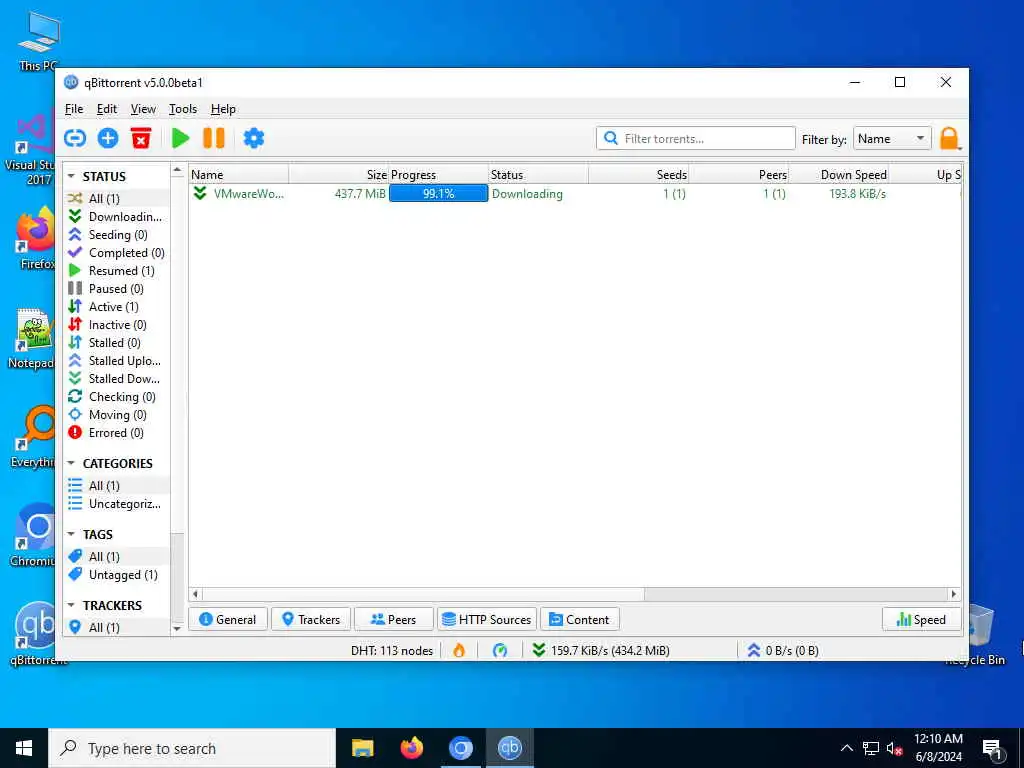Open the Help menu

point(223,109)
